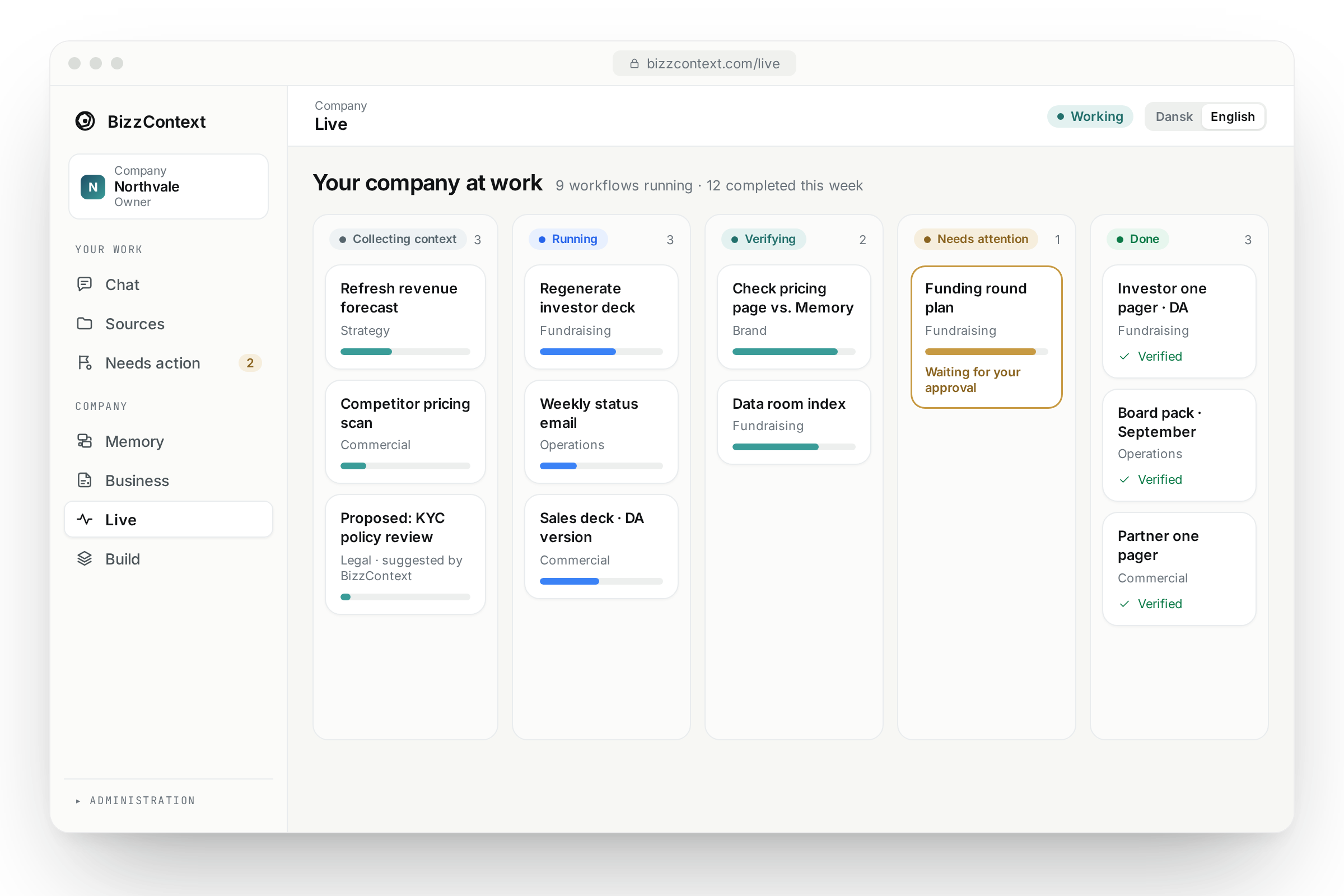This screenshot has width=1344, height=896.
Task: Click the bizzcontext.com/live address bar
Action: tap(704, 63)
